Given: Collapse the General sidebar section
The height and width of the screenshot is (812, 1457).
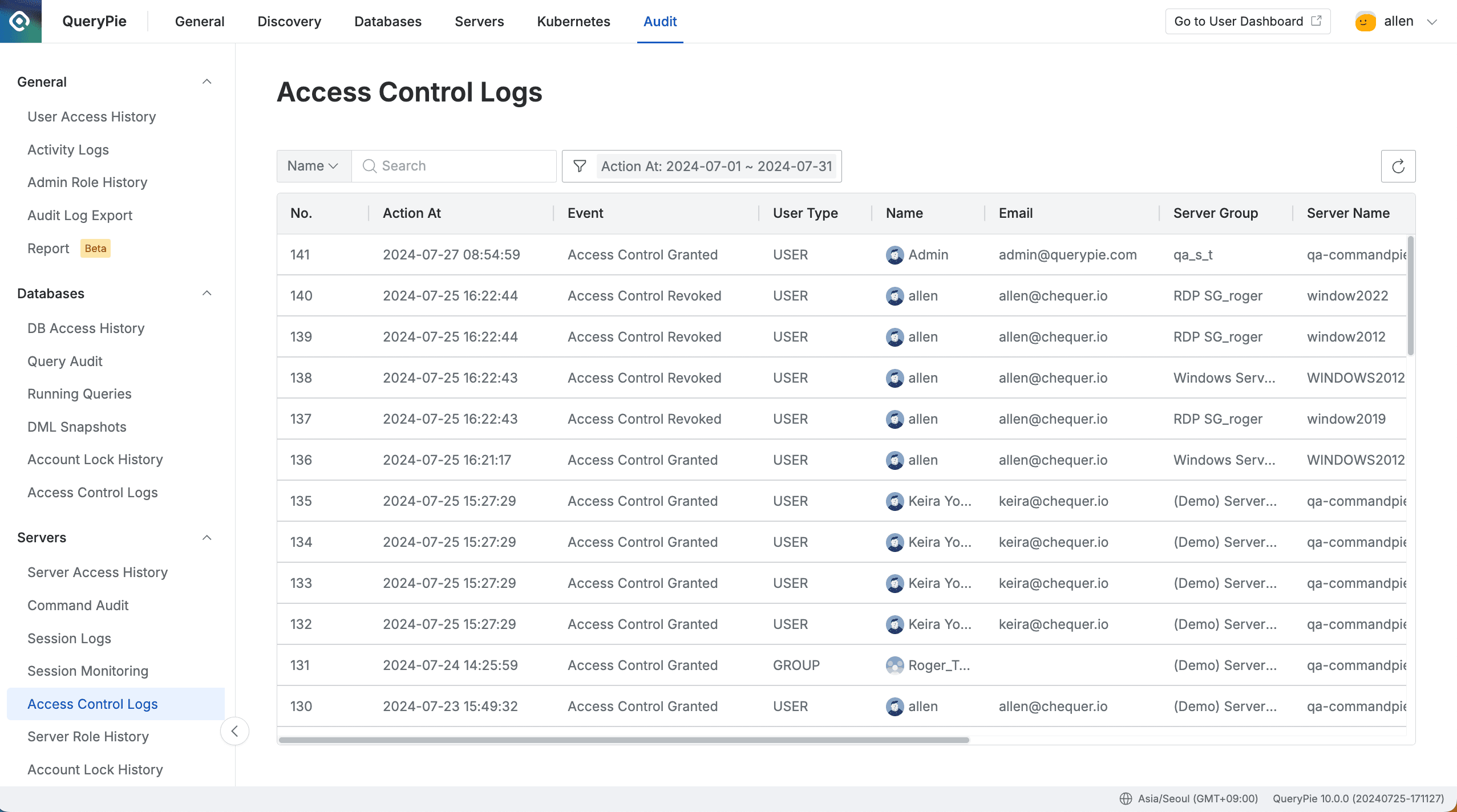Looking at the screenshot, I should [207, 82].
